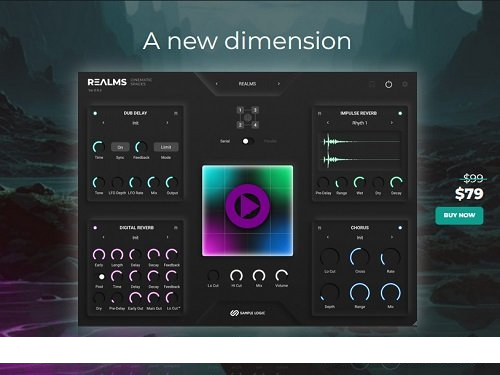Select routing slot 4
500x375 pixels.
pyautogui.click(x=255, y=125)
